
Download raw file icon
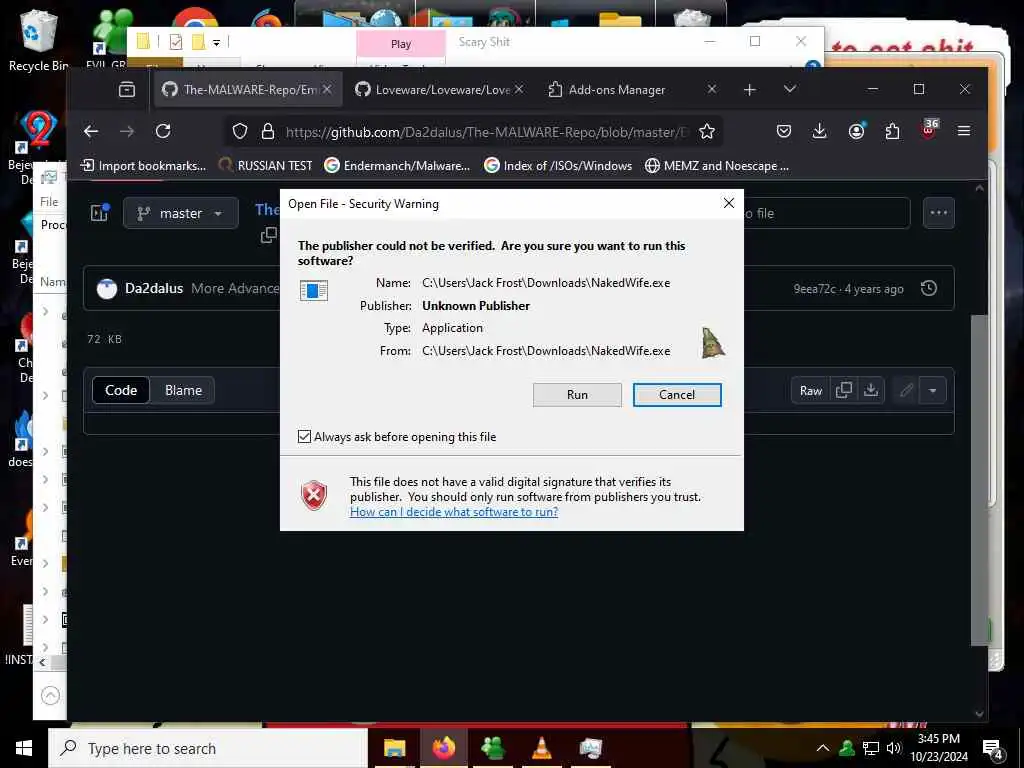[871, 391]
